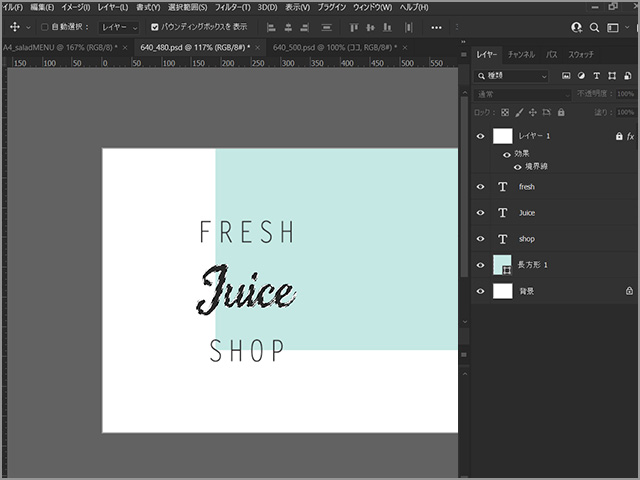Align horizontal centers icon
Viewport: 640px width, 480px height.
[288, 27]
